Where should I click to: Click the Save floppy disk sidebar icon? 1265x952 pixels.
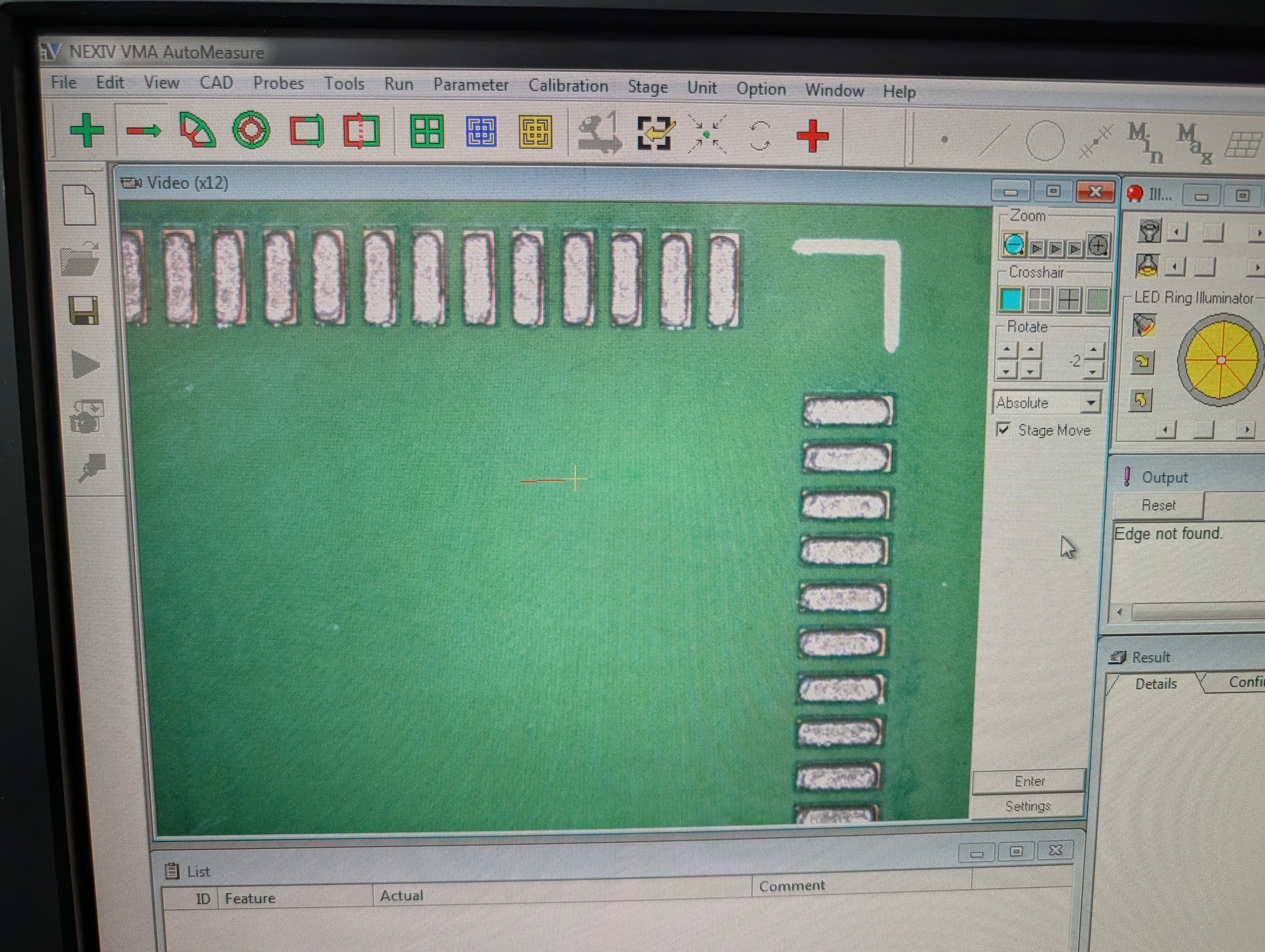83,311
